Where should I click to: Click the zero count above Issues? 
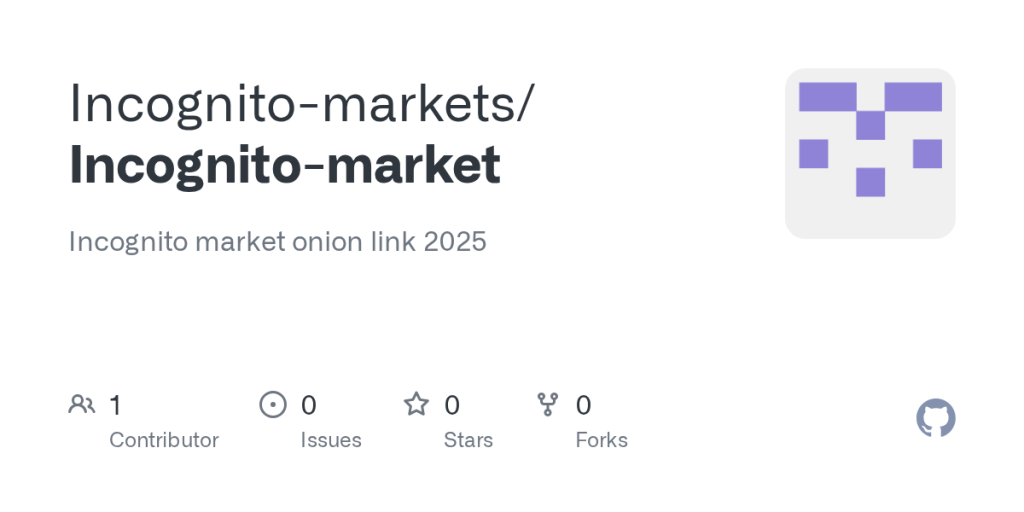coord(309,405)
